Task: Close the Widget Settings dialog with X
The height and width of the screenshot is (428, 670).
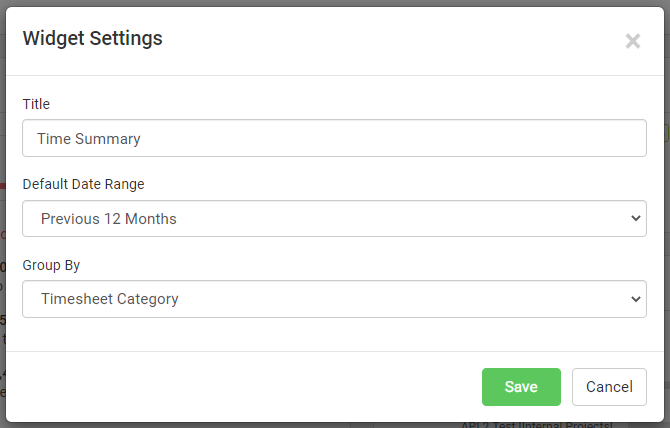Action: click(x=632, y=41)
